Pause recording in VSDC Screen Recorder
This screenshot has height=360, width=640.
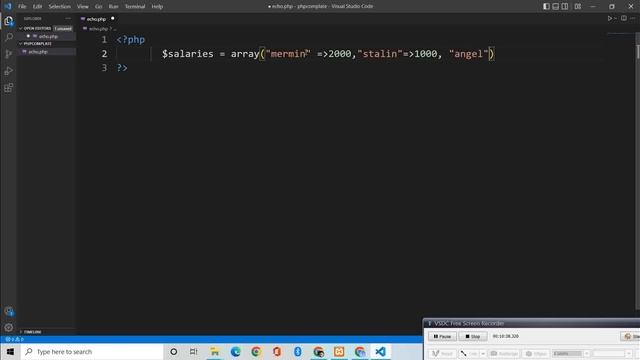point(442,336)
